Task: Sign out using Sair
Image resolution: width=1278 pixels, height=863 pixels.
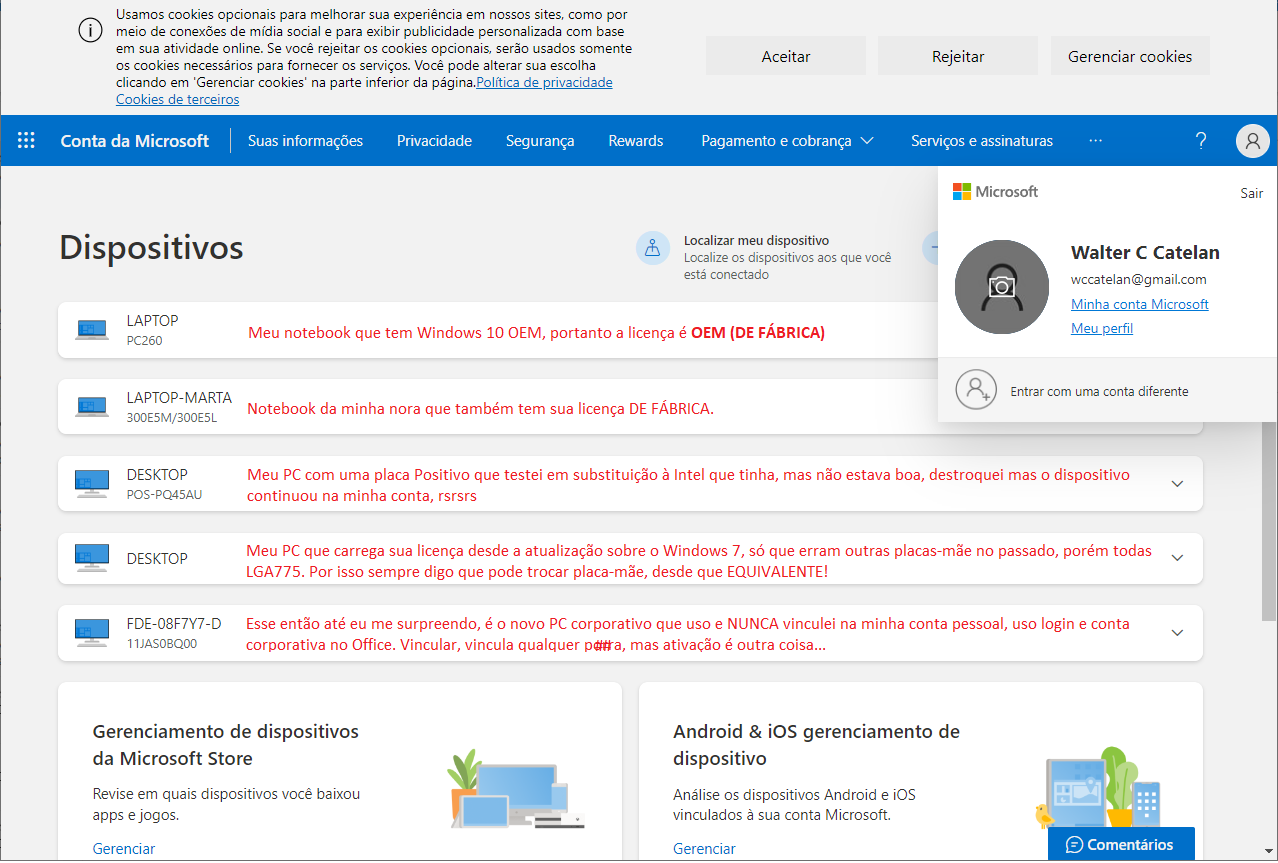Action: 1252,193
